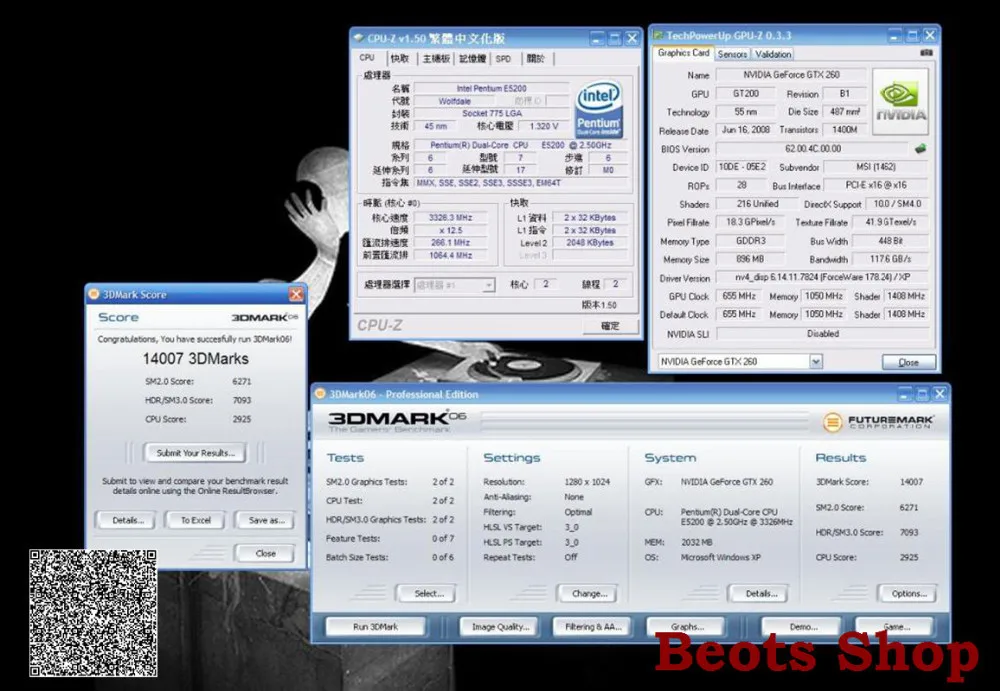This screenshot has width=1000, height=691.
Task: Click the Filtering & AA... button
Action: click(x=592, y=627)
